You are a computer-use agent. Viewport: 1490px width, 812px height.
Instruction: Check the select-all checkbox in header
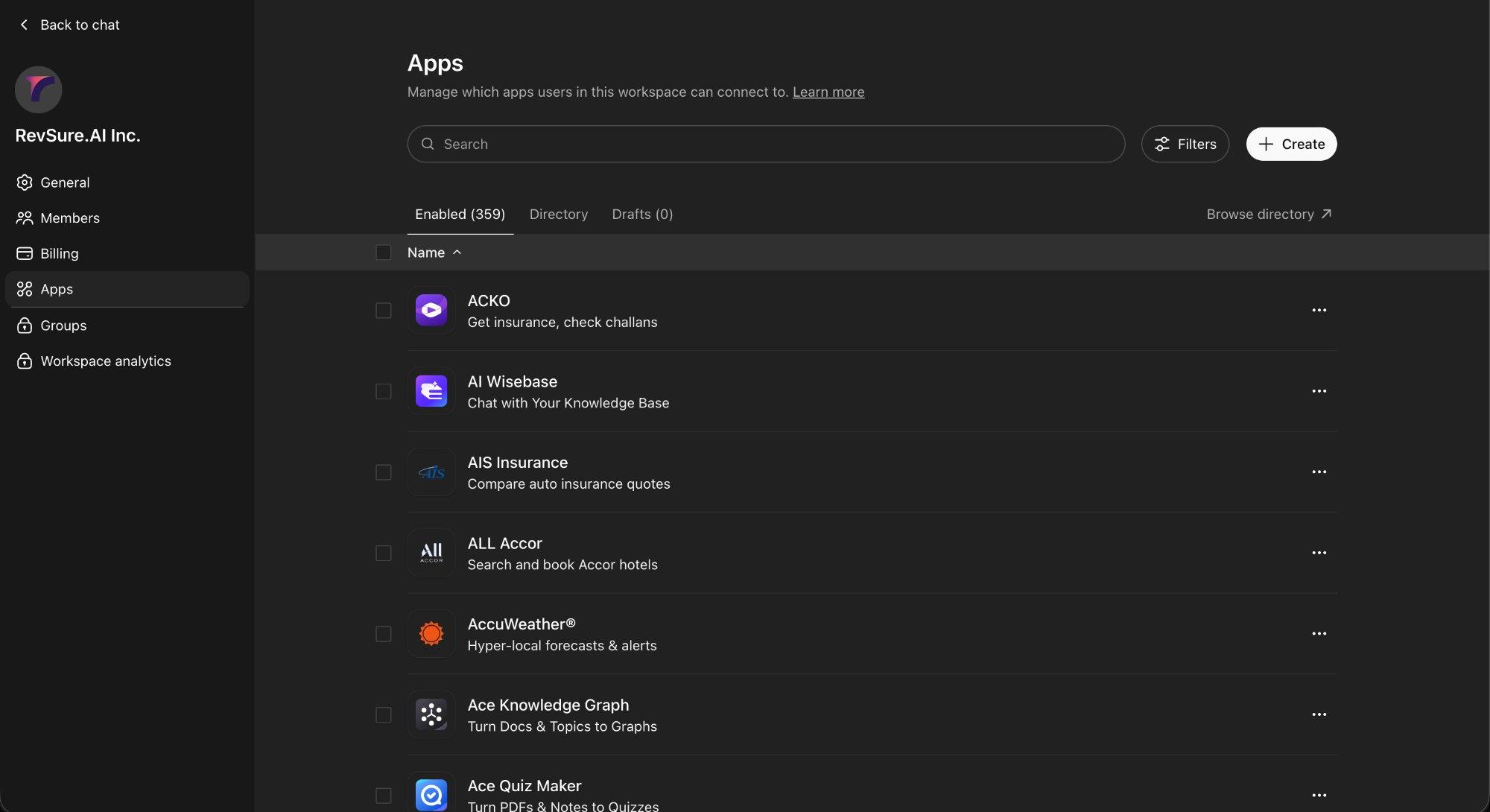point(384,253)
